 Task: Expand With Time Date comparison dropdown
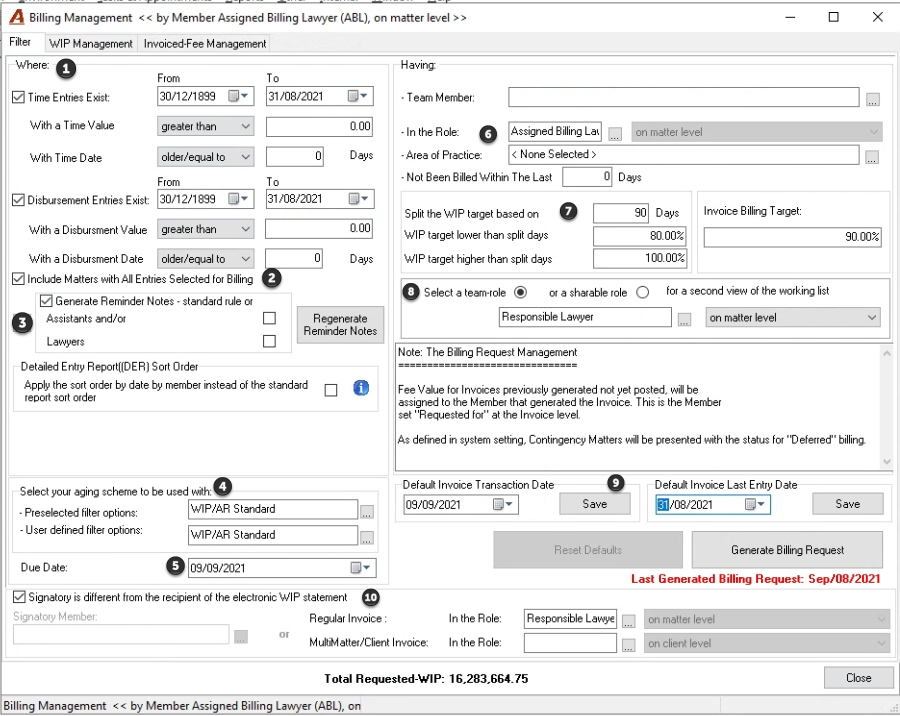coord(205,157)
